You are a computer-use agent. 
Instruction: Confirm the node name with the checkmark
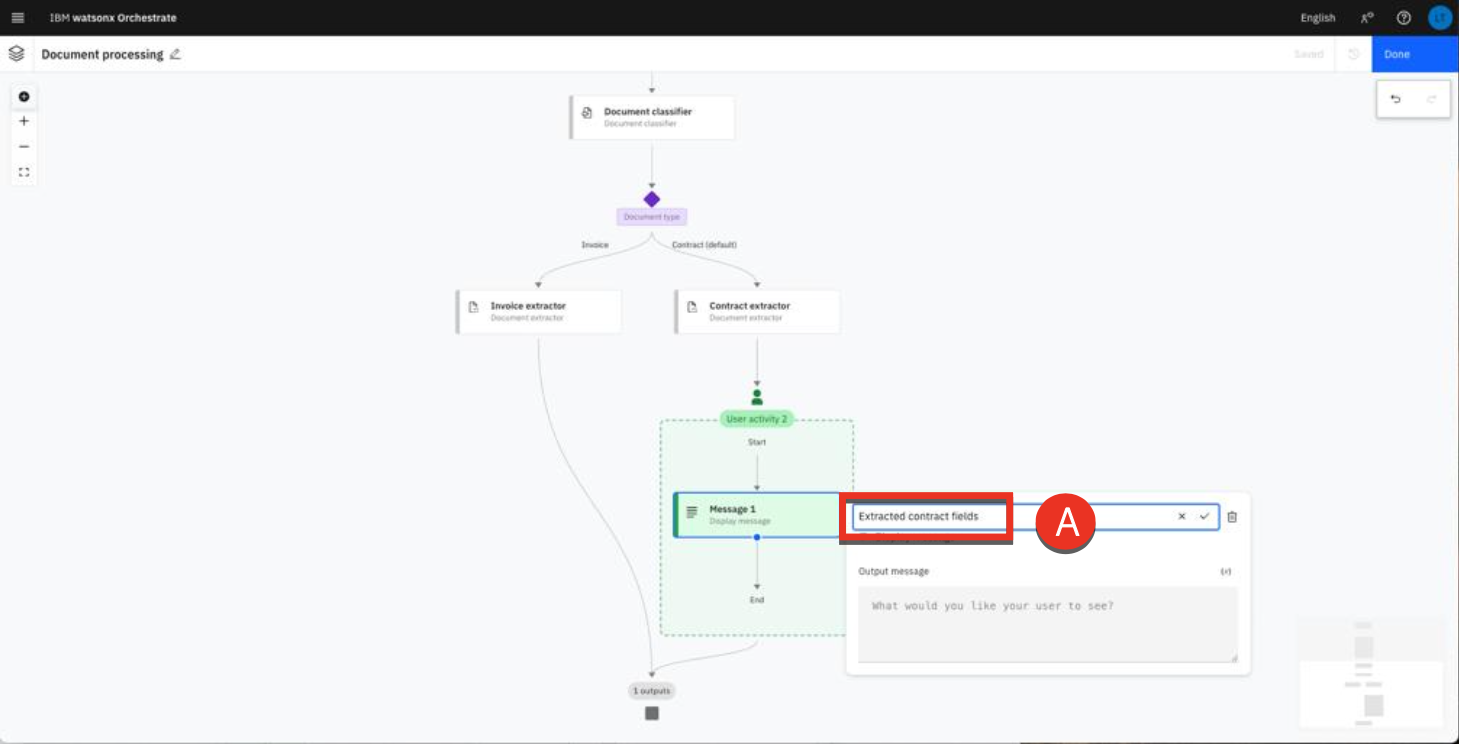tap(1204, 517)
